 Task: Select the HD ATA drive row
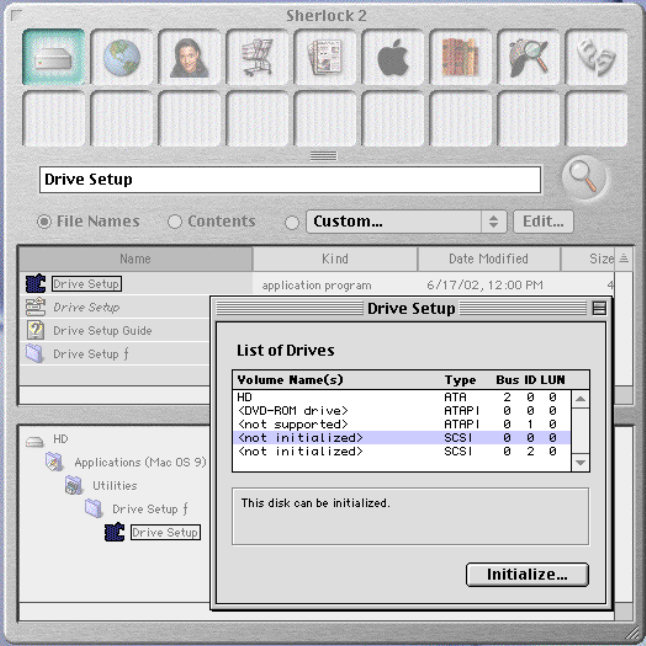tap(402, 397)
